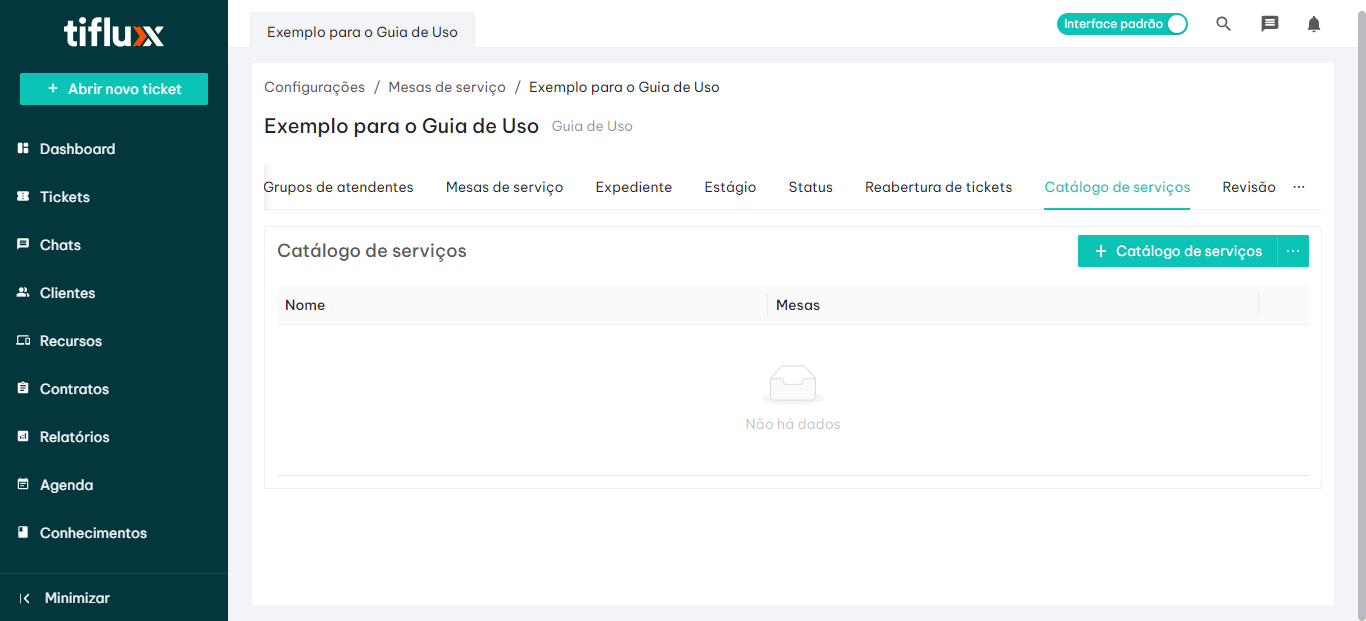Switch to the Reabertura de tickets tab
Image resolution: width=1366 pixels, height=621 pixels.
938,187
